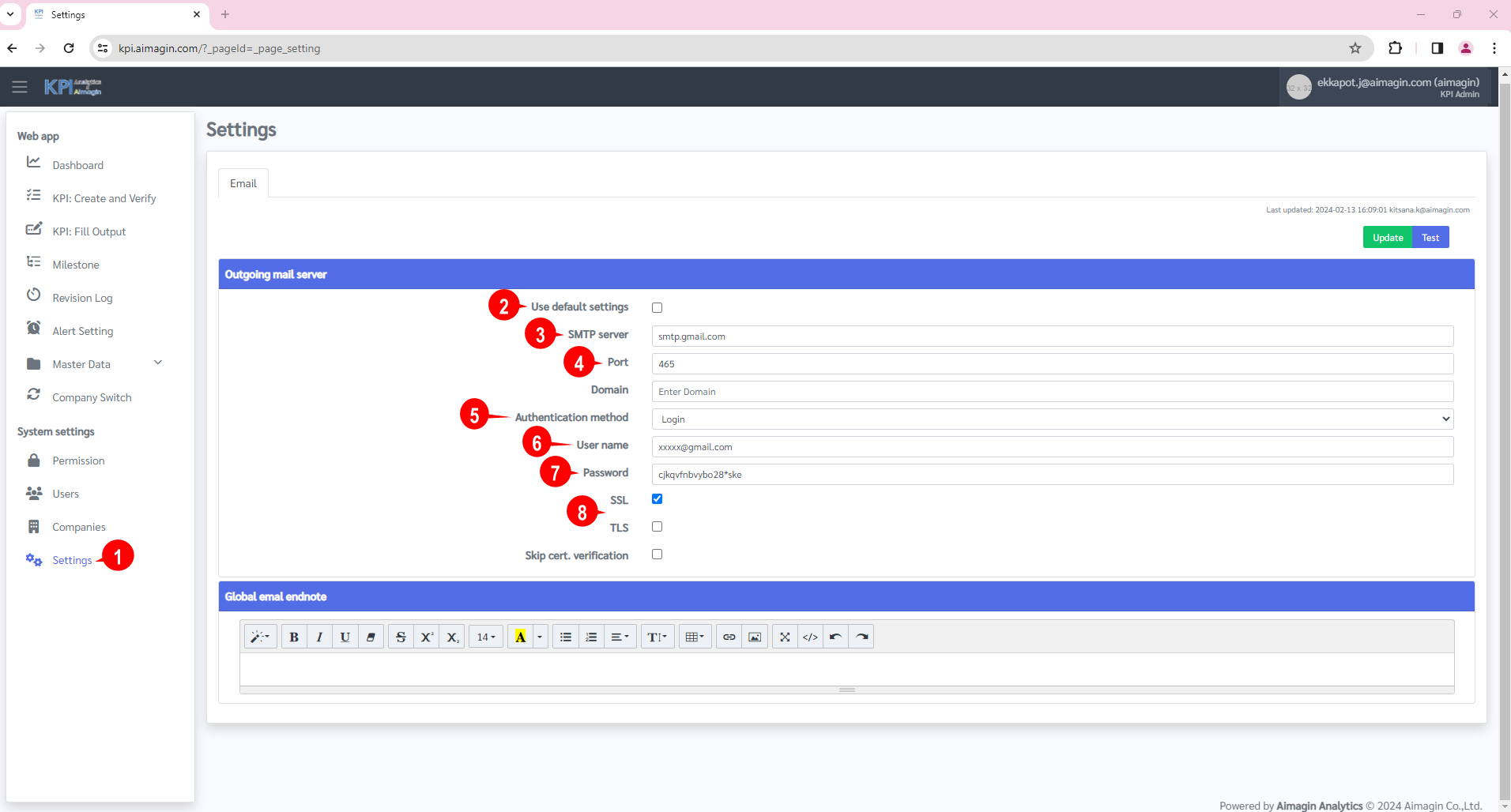Image resolution: width=1511 pixels, height=812 pixels.
Task: Uncheck the SSL checkbox
Action: pos(657,499)
